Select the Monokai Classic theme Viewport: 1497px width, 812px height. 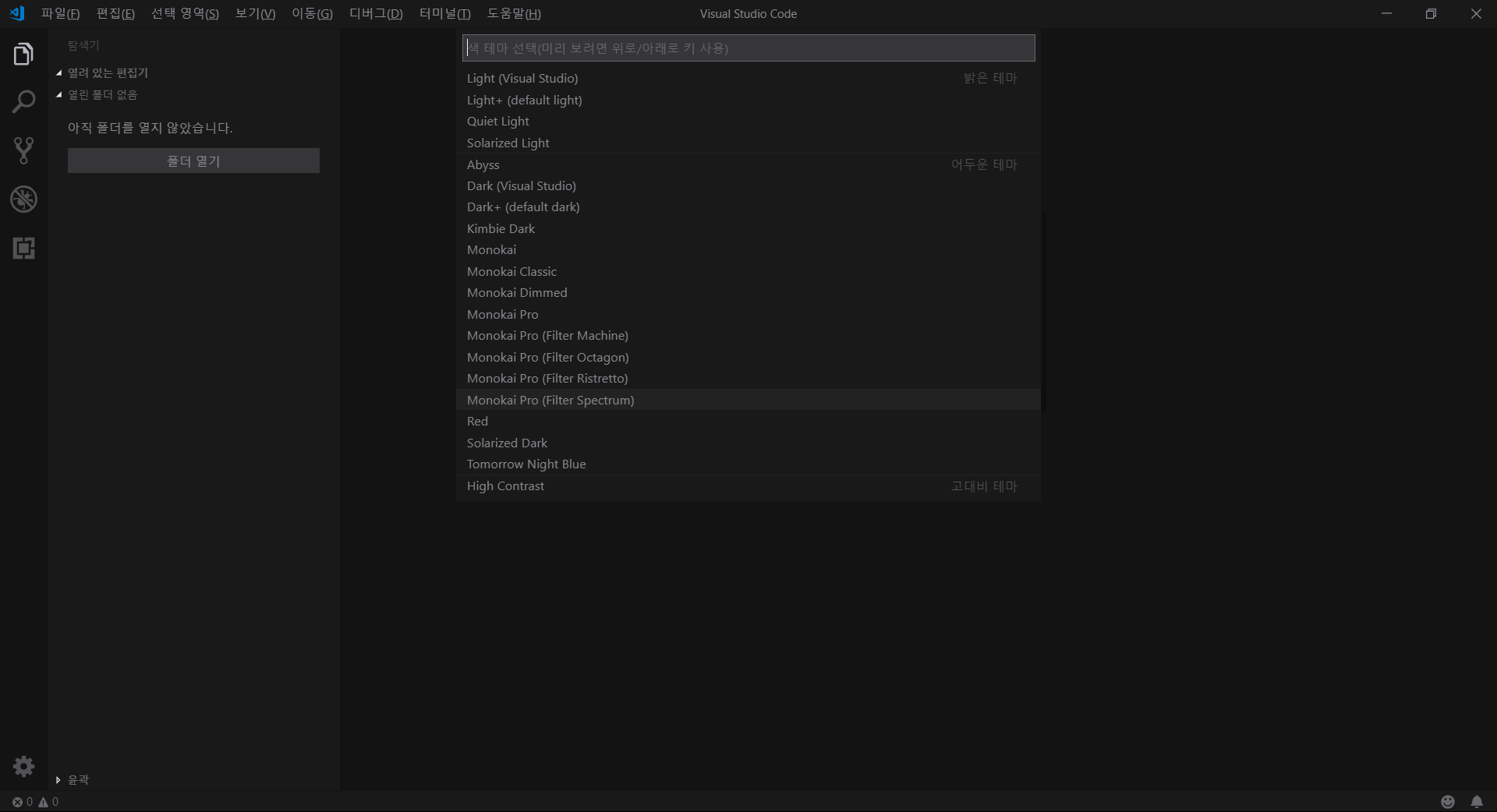point(748,271)
